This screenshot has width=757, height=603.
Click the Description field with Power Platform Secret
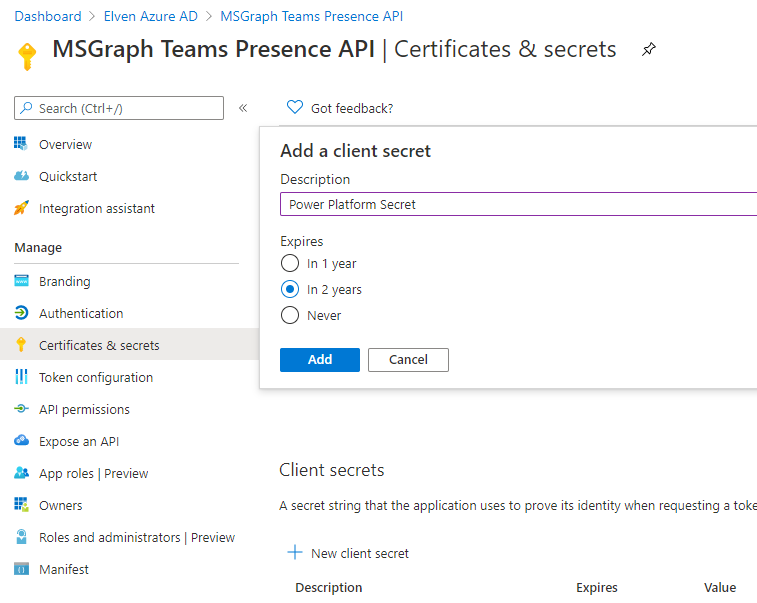click(x=519, y=204)
